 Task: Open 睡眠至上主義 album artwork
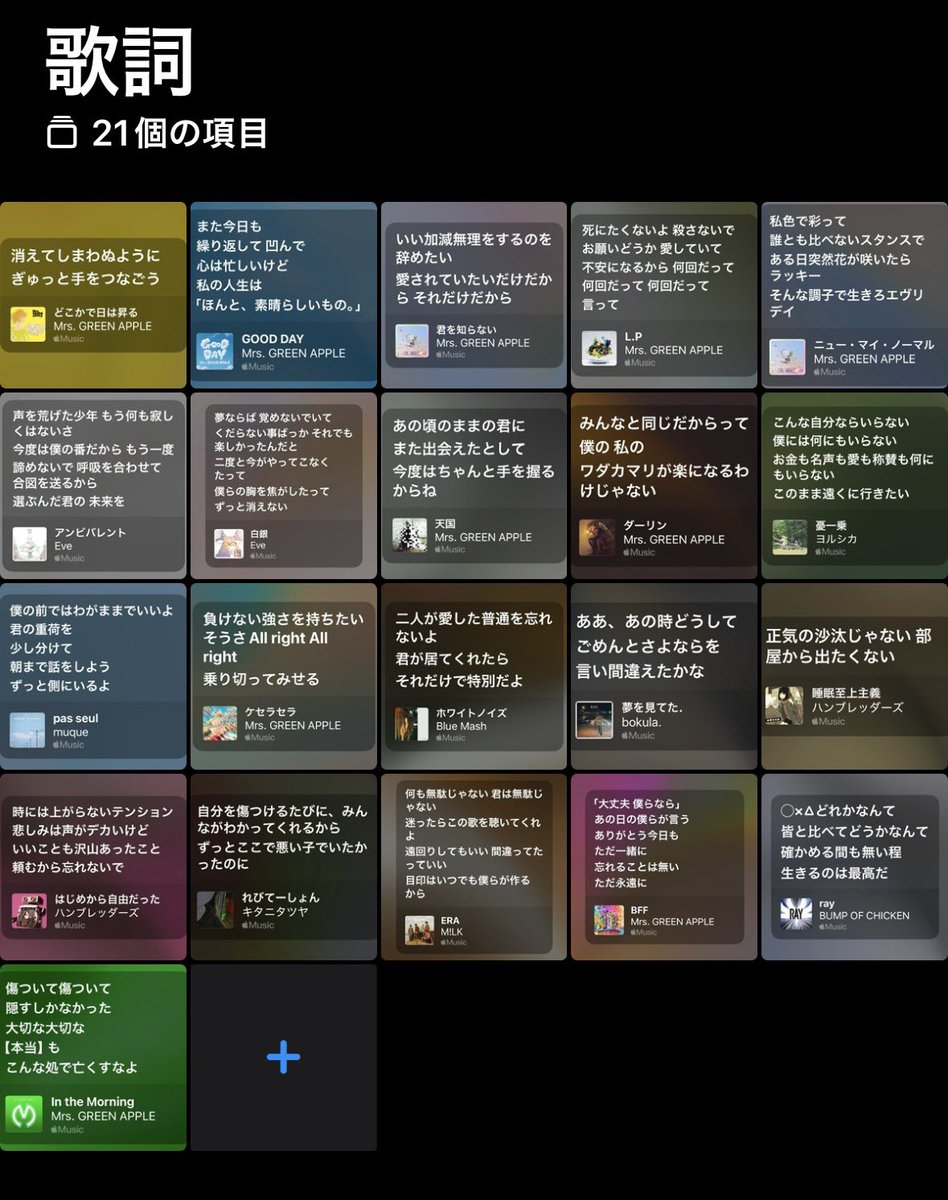pos(785,705)
